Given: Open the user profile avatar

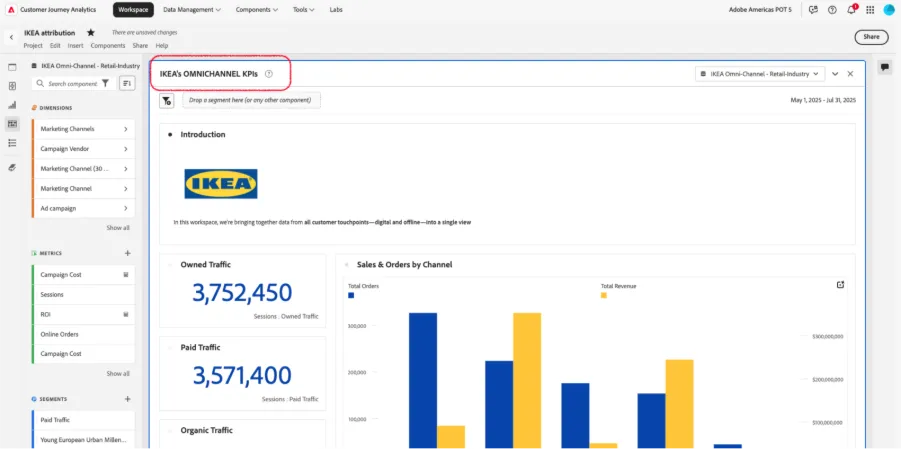Looking at the screenshot, I should tap(889, 10).
